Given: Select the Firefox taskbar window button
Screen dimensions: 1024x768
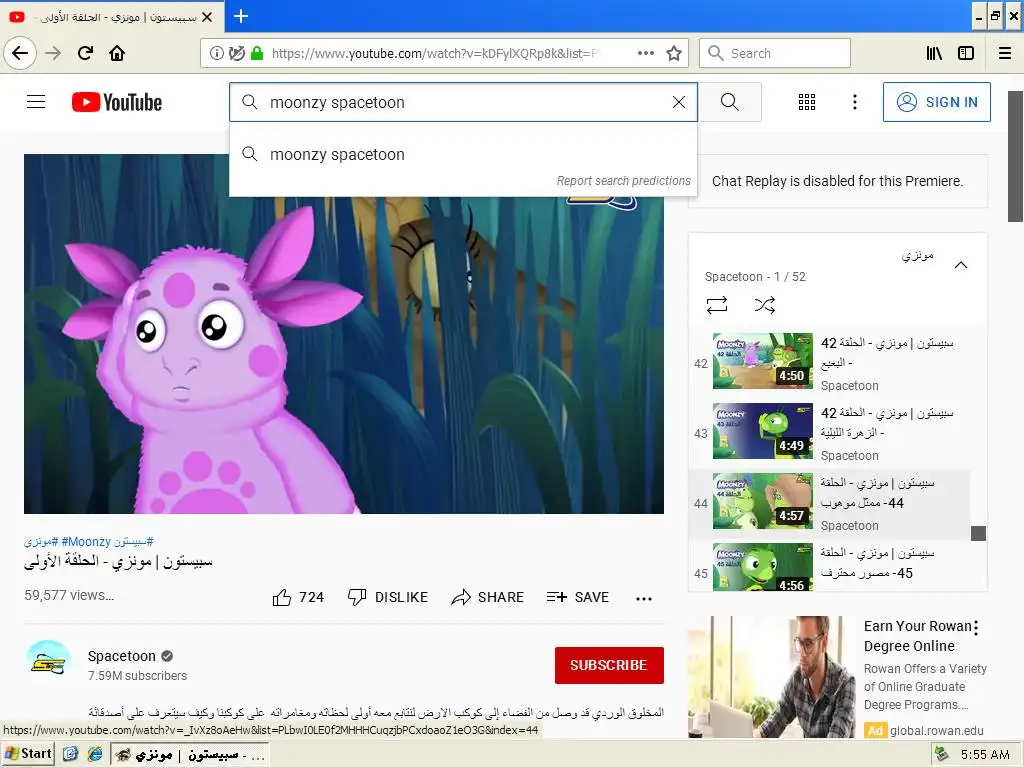Looking at the screenshot, I should tap(190, 755).
